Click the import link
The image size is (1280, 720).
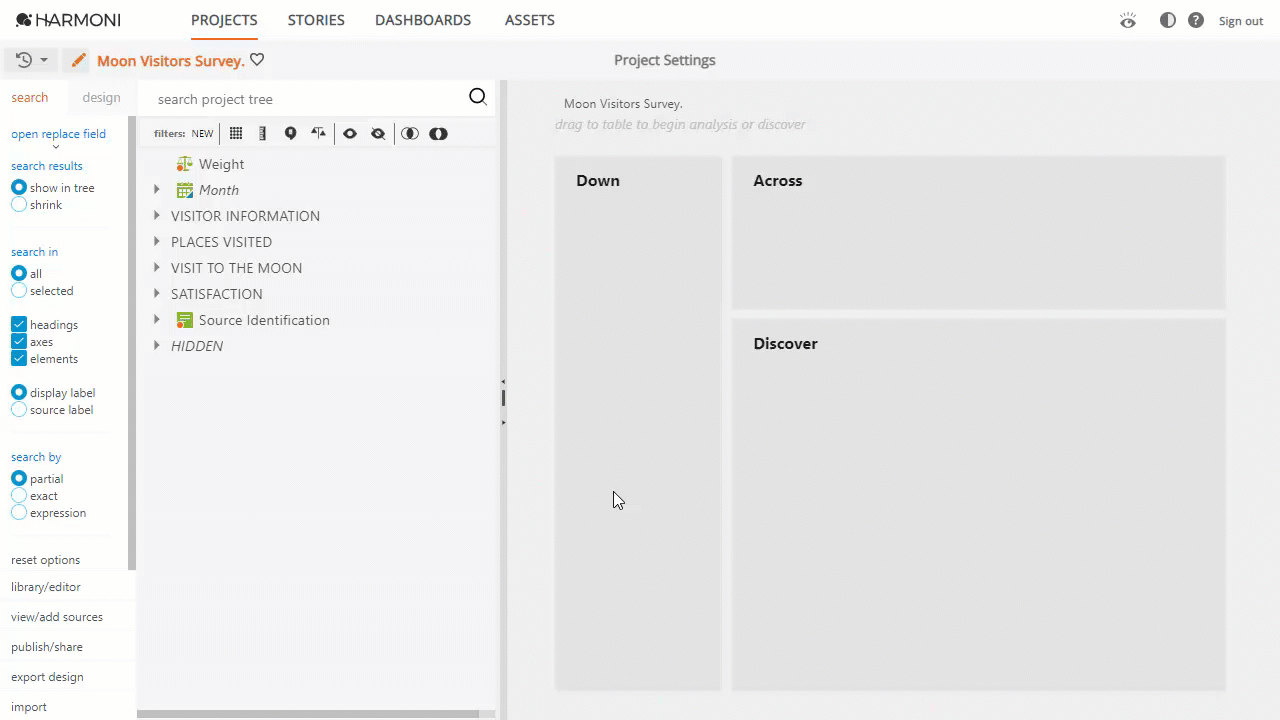pyautogui.click(x=29, y=707)
